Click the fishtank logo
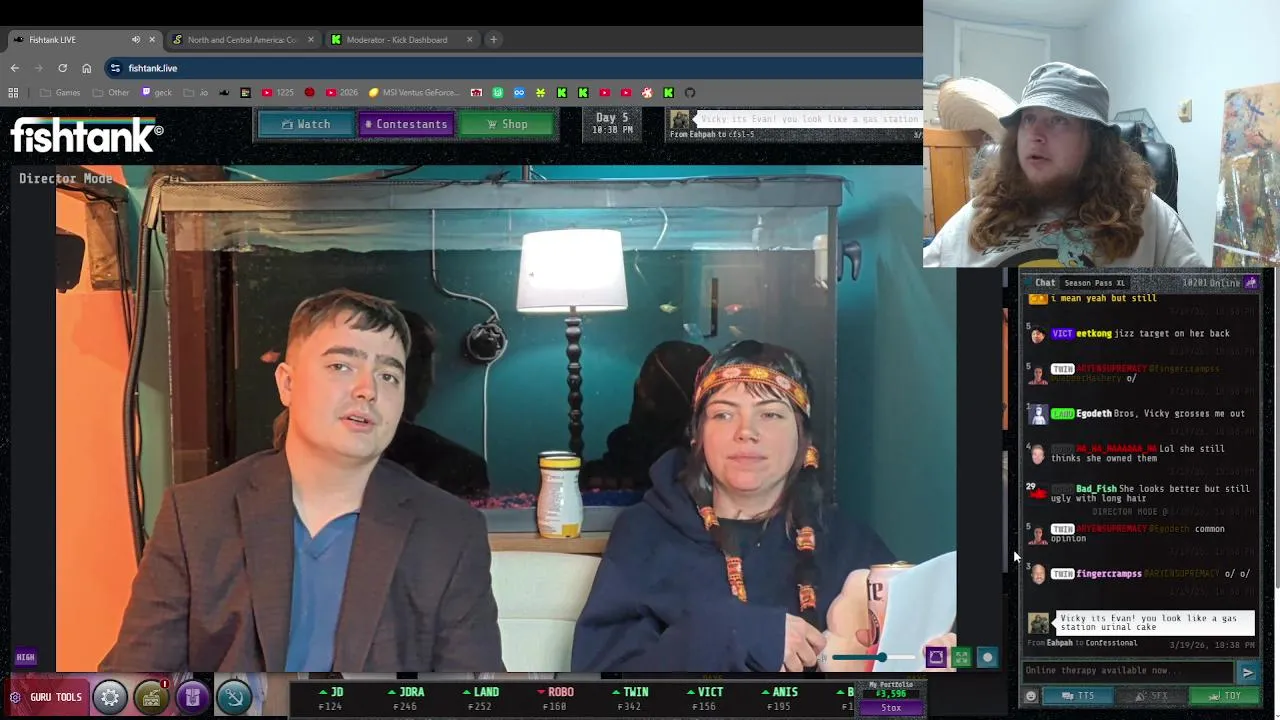The width and height of the screenshot is (1280, 720). [x=87, y=135]
